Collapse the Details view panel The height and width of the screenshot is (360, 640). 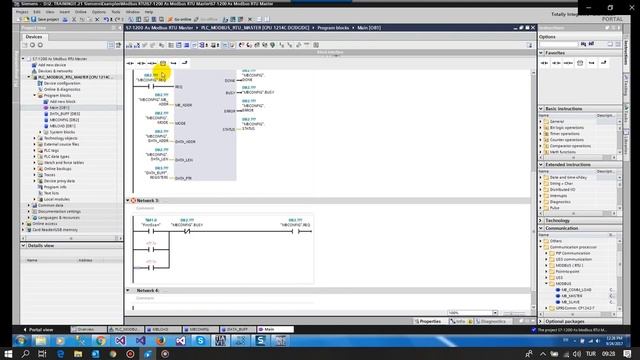point(23,246)
